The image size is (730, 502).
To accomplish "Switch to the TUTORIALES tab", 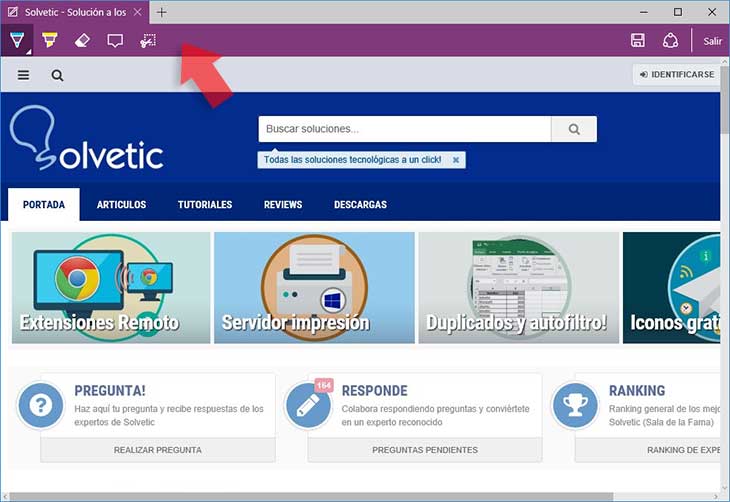I will (x=205, y=204).
